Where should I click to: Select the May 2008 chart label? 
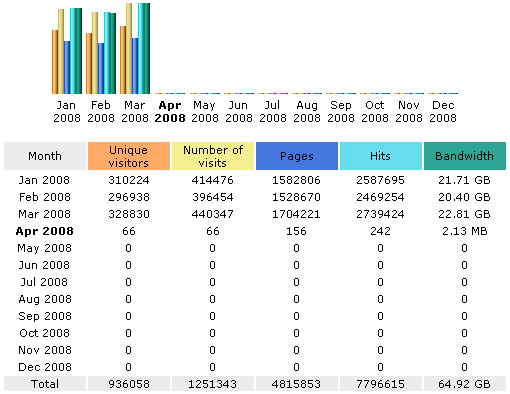point(204,111)
